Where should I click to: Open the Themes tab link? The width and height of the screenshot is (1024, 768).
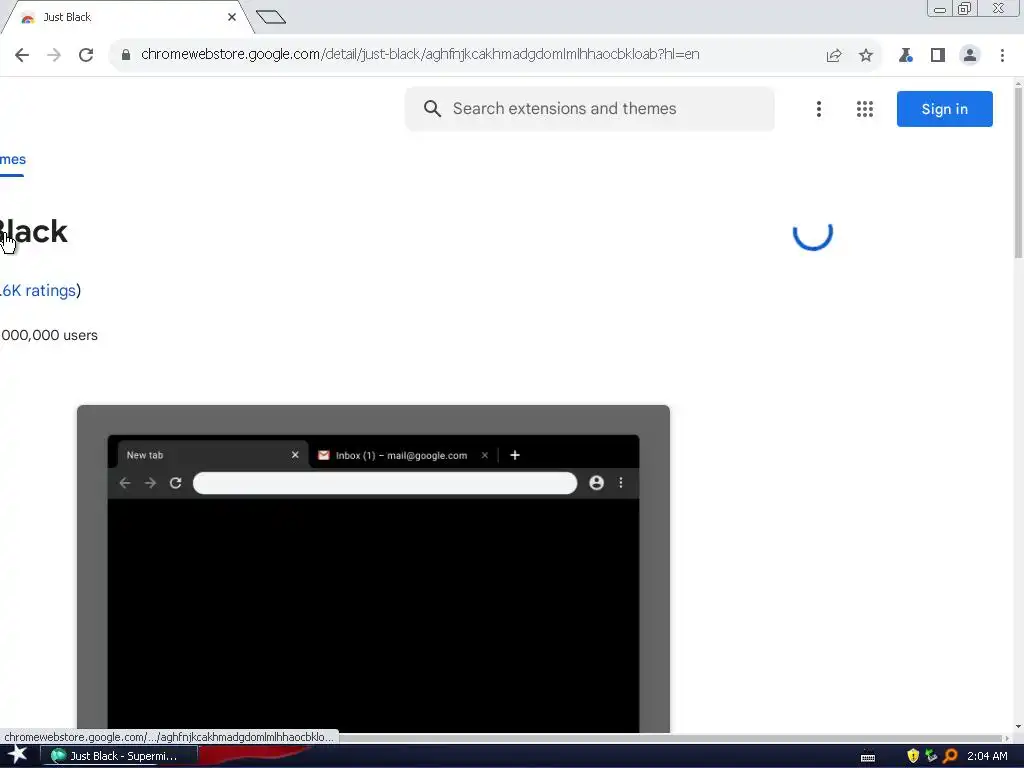coord(12,159)
